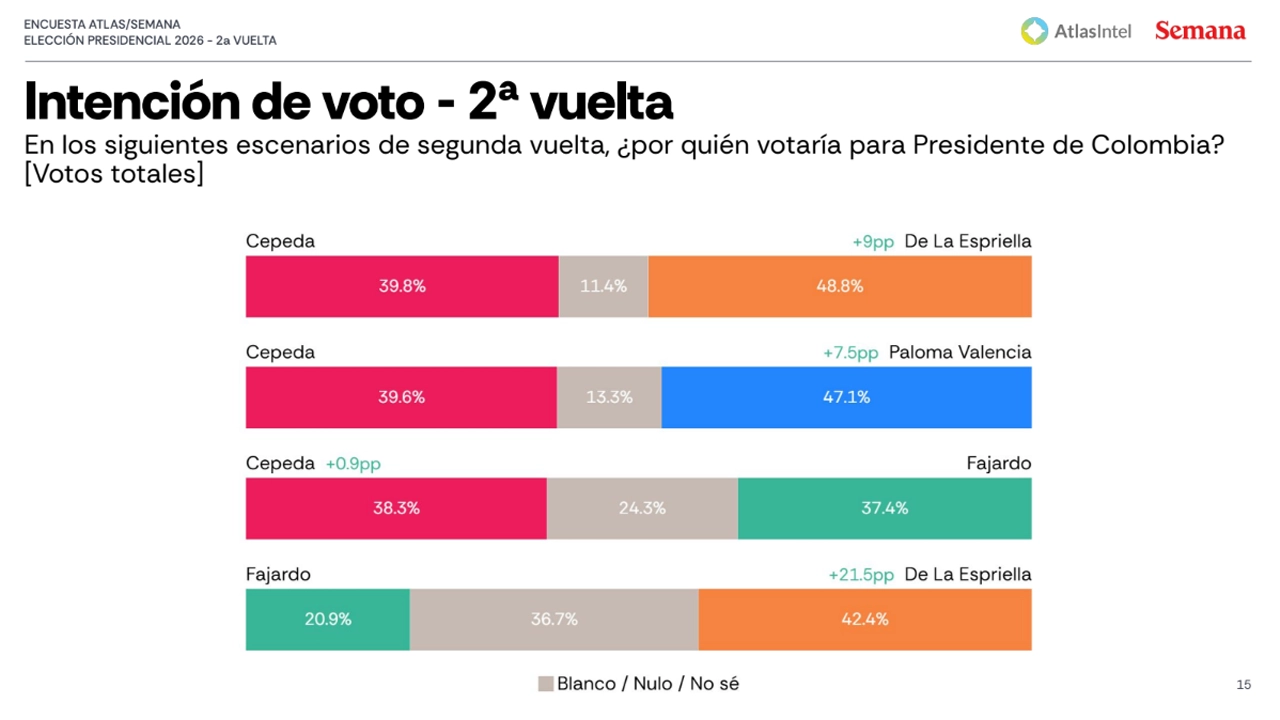
Task: Select Cepeda's 39.8% red bar segment
Action: coord(402,286)
